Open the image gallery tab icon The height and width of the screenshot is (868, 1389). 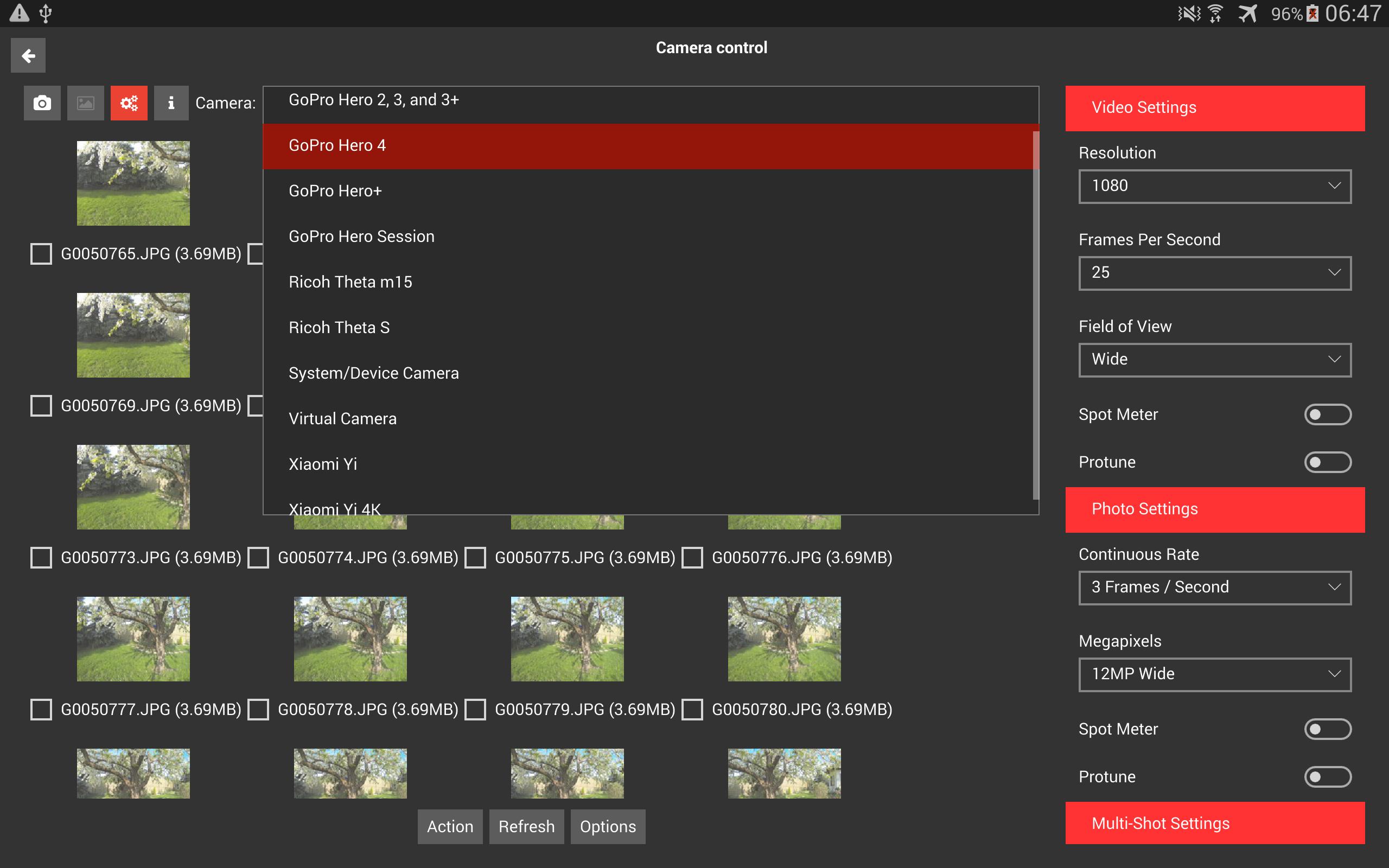click(86, 103)
